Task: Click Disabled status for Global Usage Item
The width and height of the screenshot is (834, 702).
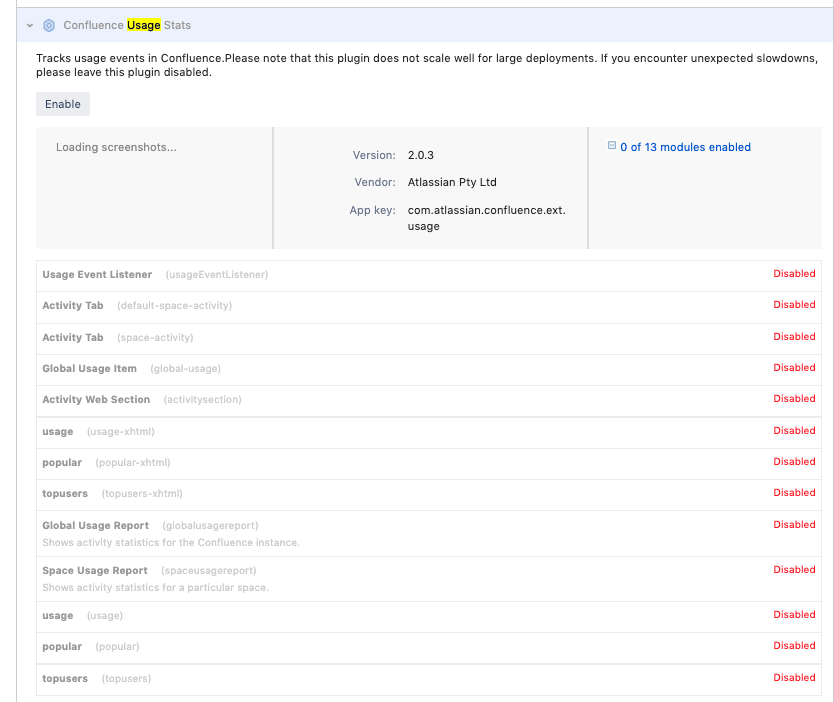Action: (x=794, y=368)
